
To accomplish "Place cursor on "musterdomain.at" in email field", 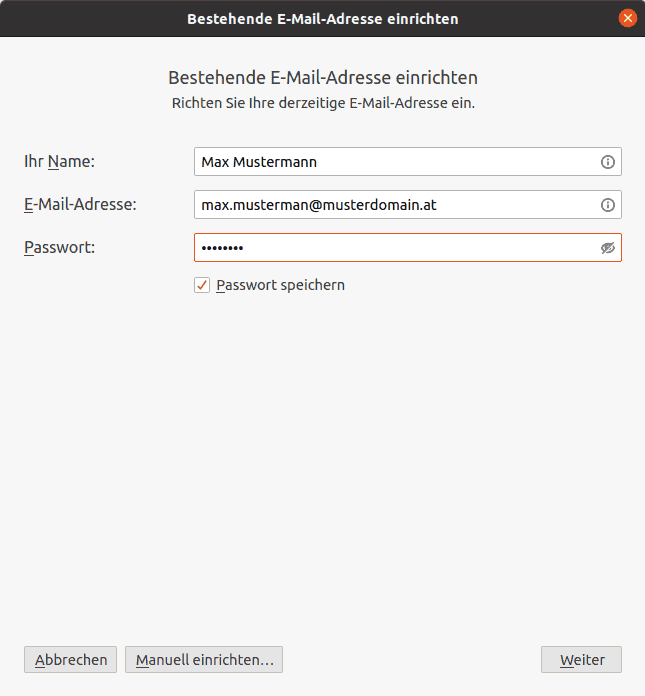I will (x=386, y=205).
